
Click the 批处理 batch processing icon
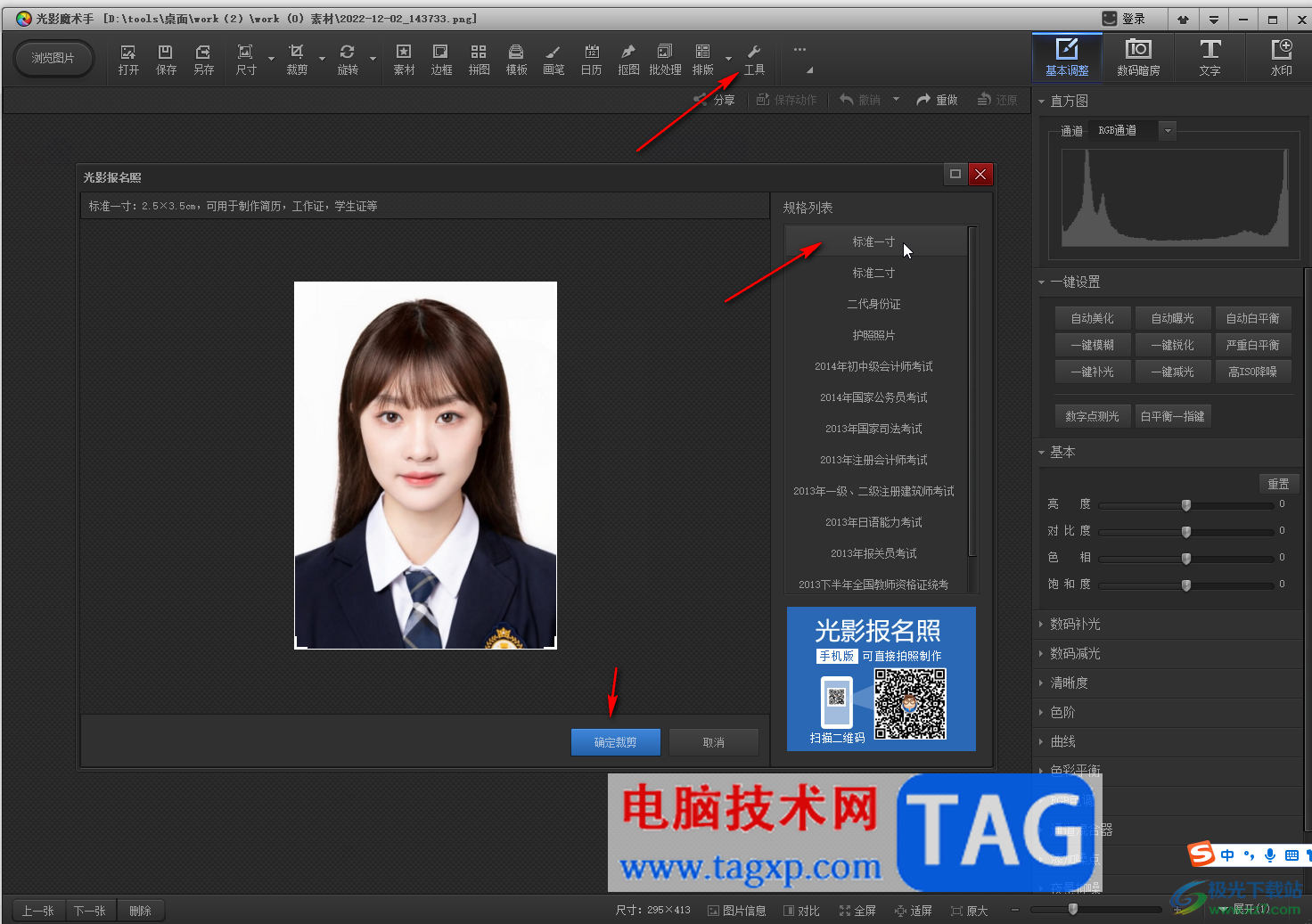click(665, 59)
